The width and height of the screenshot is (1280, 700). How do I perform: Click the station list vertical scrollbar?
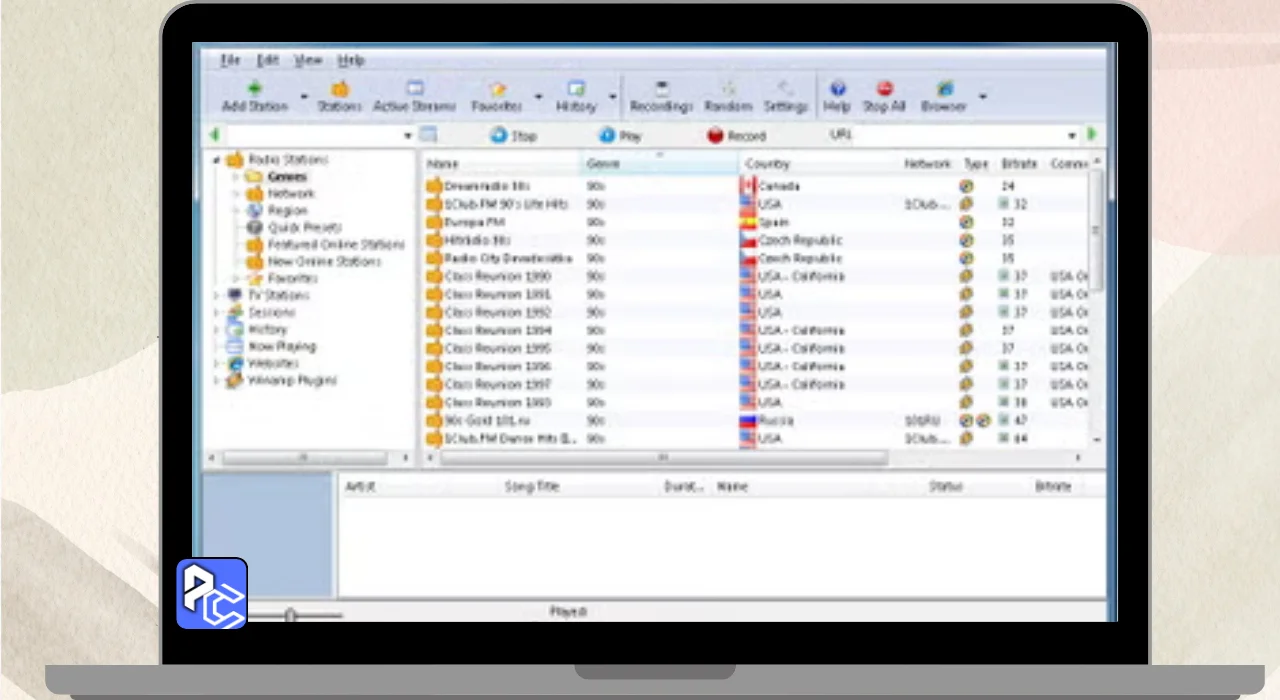pyautogui.click(x=1096, y=230)
